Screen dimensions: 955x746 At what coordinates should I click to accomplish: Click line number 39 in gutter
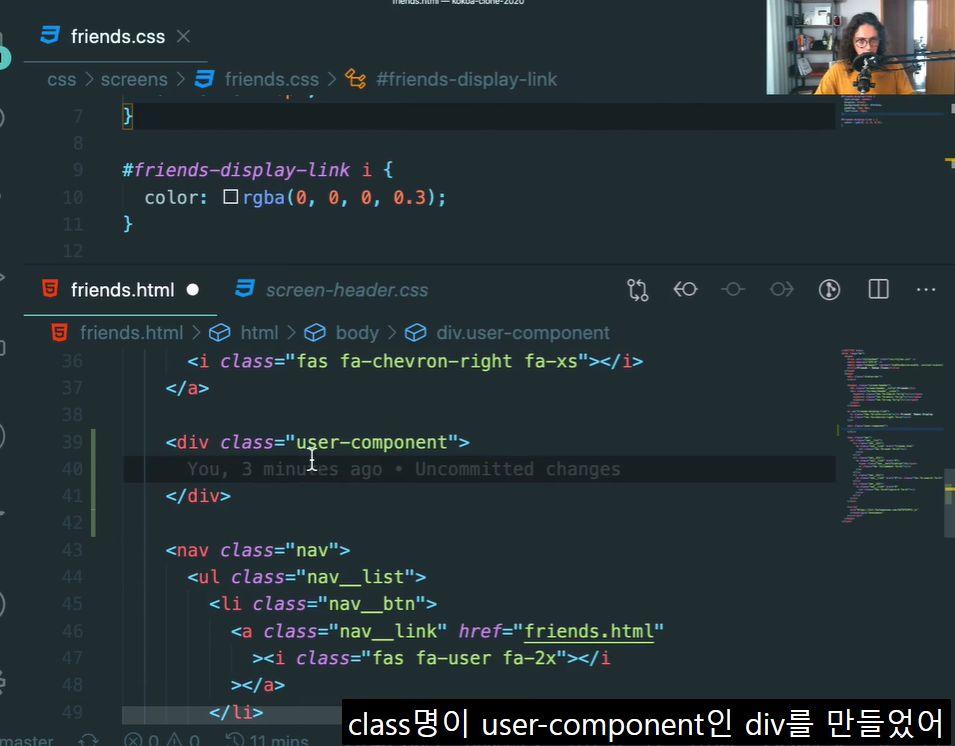72,442
